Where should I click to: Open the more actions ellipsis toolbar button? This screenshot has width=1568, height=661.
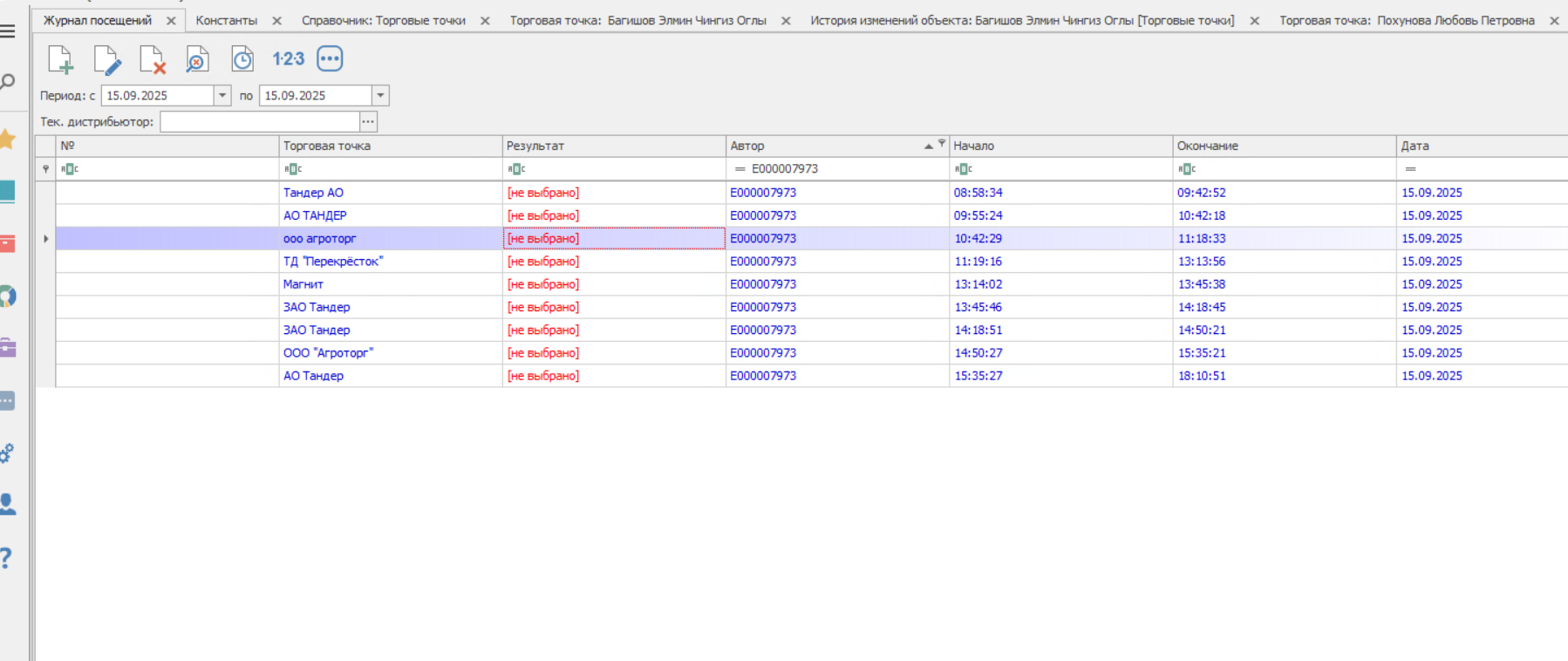pos(330,58)
